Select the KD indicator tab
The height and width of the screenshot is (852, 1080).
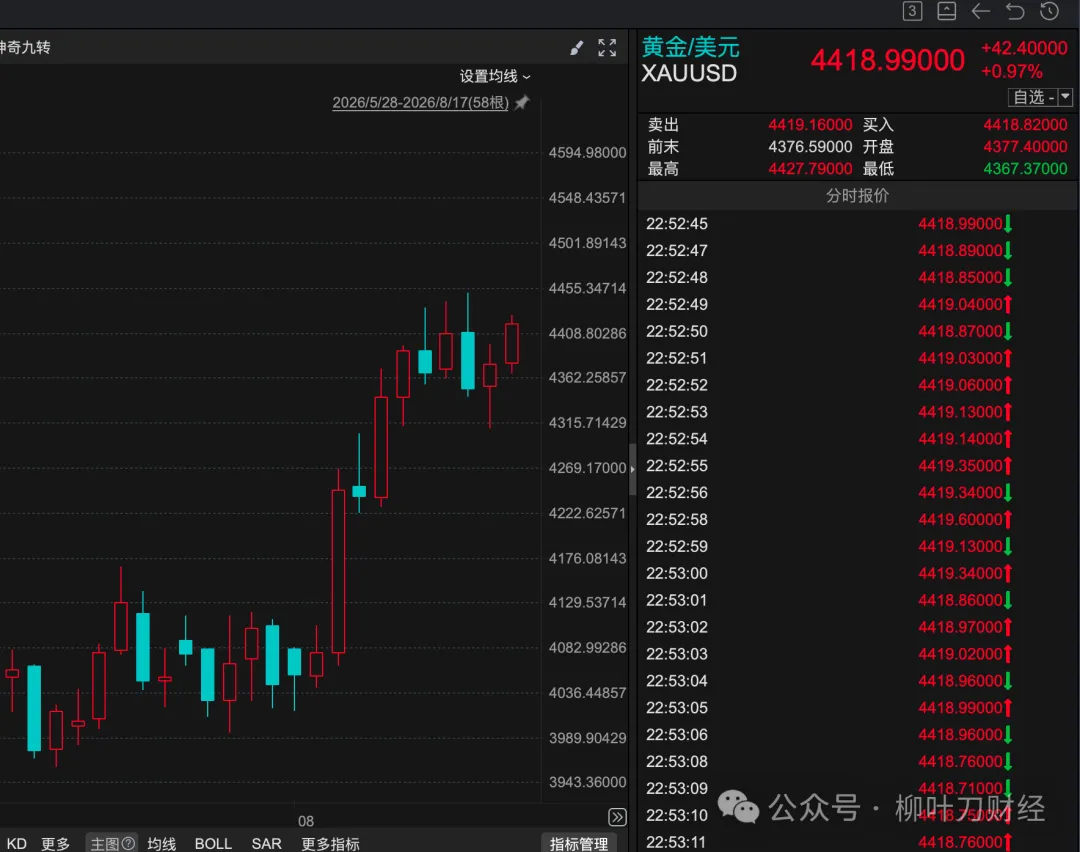17,844
